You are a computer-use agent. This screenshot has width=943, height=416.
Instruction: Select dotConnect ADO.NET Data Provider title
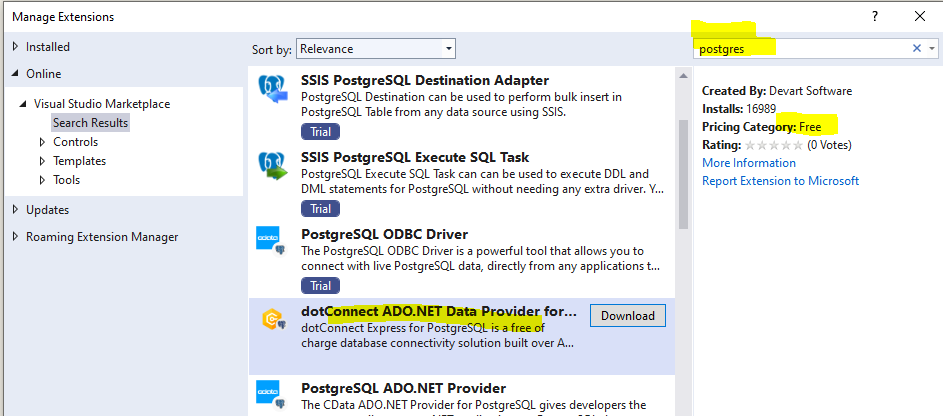tap(439, 312)
